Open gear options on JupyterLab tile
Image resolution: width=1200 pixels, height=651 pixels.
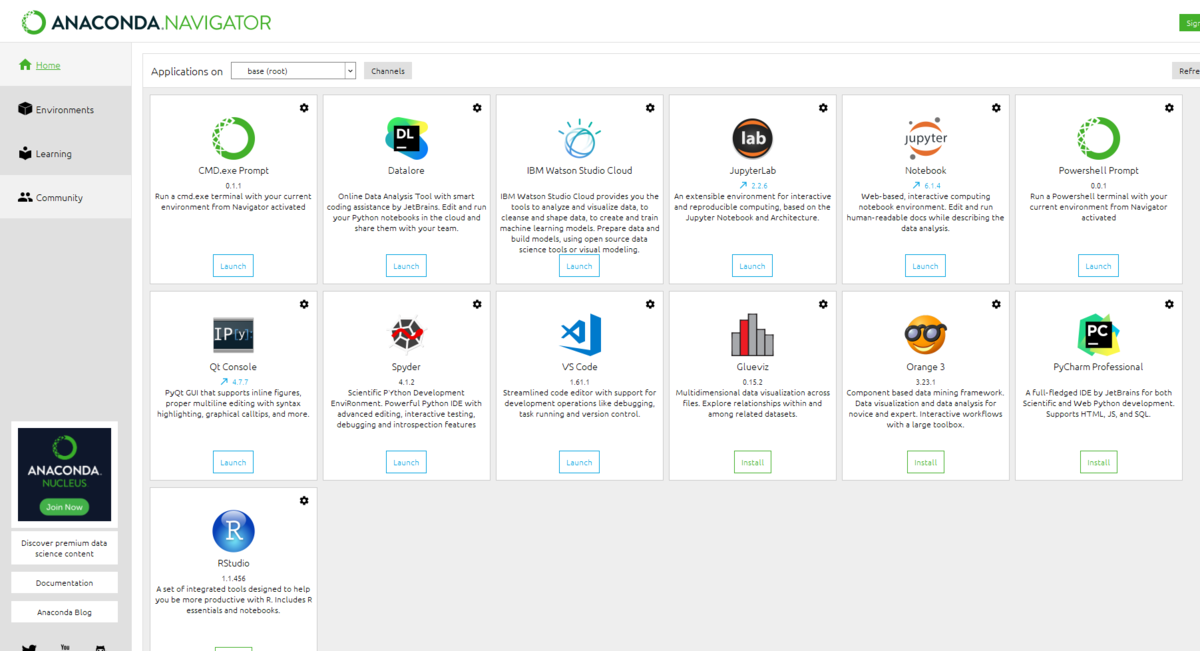click(x=823, y=108)
